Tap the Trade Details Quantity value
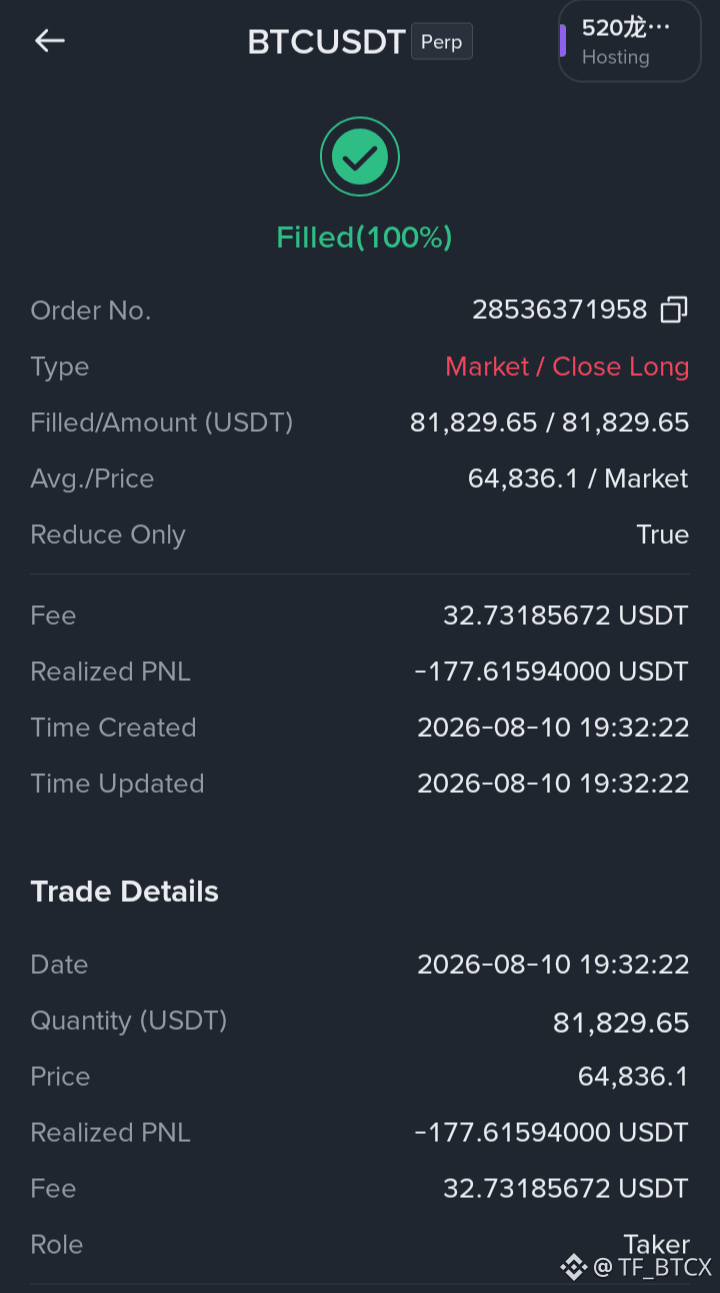The height and width of the screenshot is (1293, 720). point(621,1022)
